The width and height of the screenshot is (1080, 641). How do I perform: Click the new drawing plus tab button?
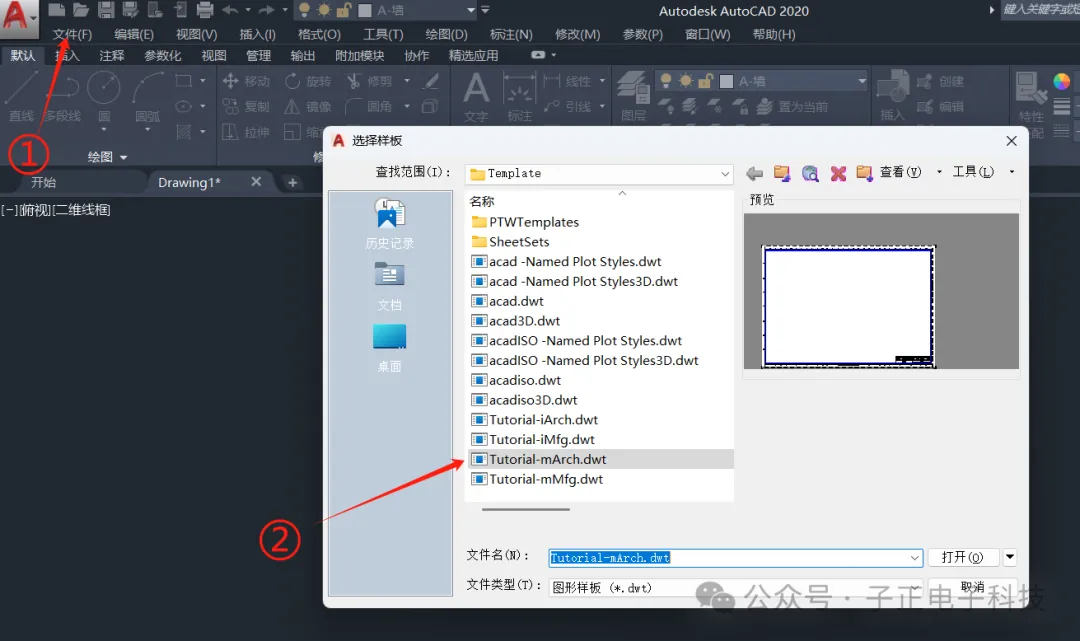pyautogui.click(x=292, y=182)
